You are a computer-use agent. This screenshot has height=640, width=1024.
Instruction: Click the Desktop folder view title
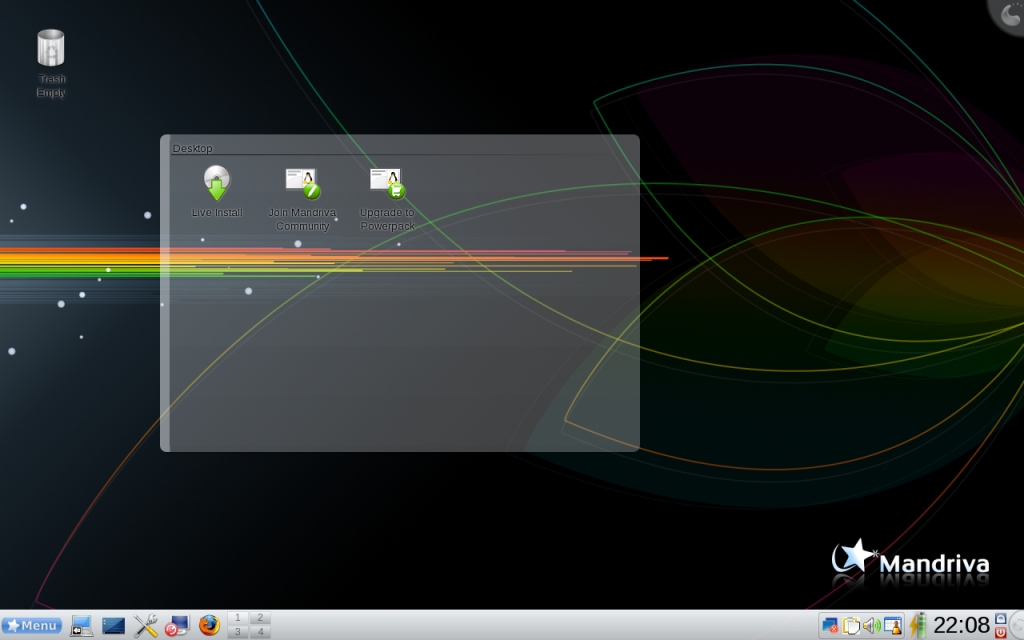tap(192, 148)
